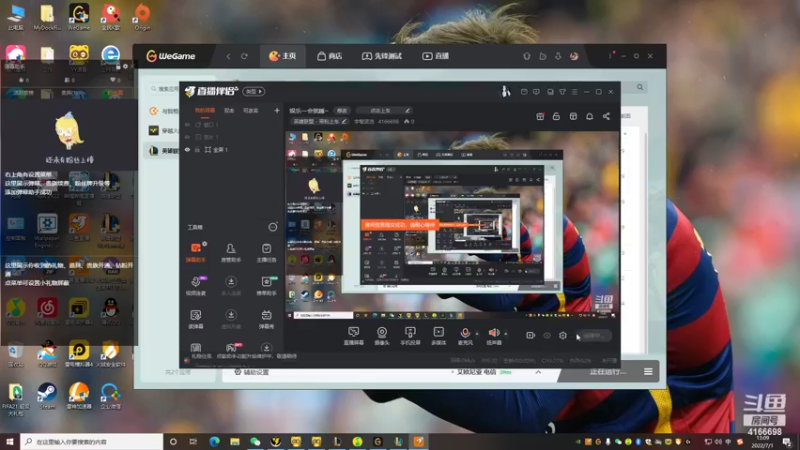Click the layout box icon beside the bell
The image size is (800, 450).
pos(573,116)
